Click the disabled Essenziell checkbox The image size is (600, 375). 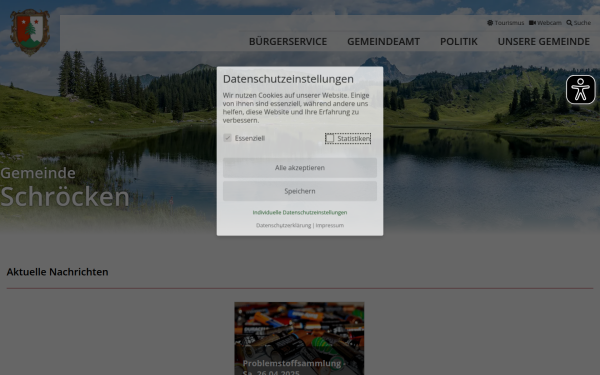tap(227, 138)
